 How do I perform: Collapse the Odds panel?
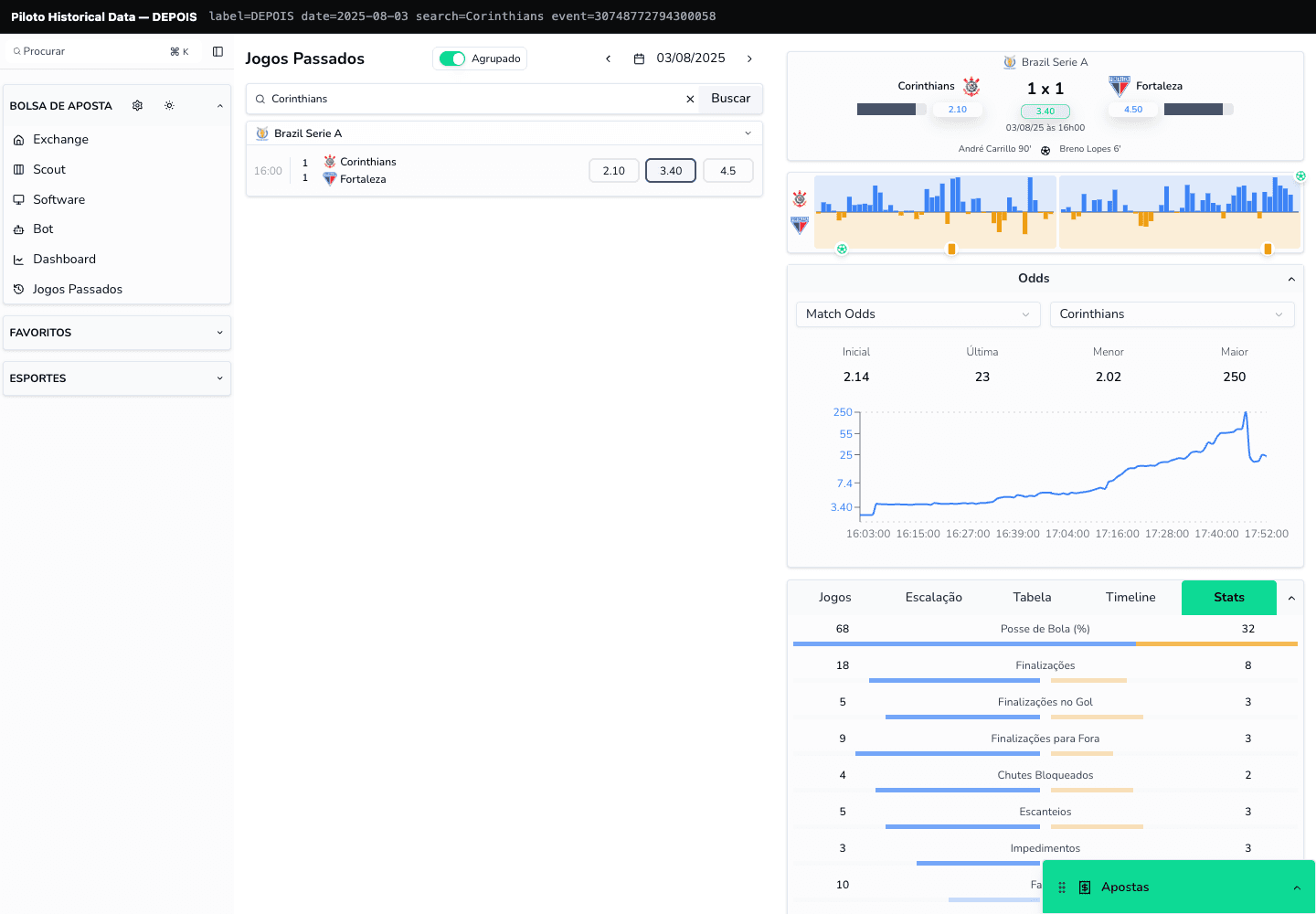click(1291, 279)
